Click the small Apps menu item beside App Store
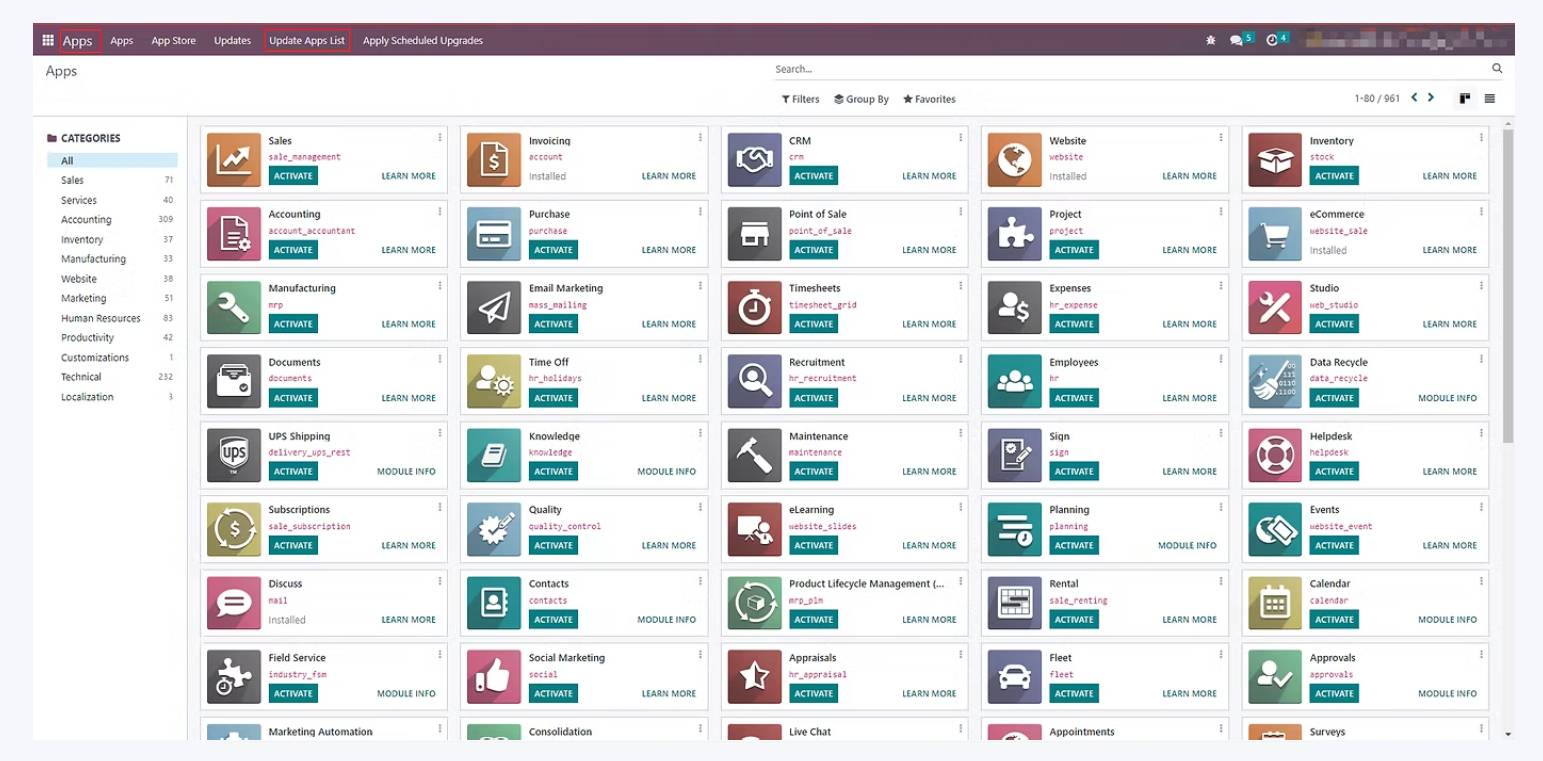Screen dimensions: 1543x761 click(121, 41)
